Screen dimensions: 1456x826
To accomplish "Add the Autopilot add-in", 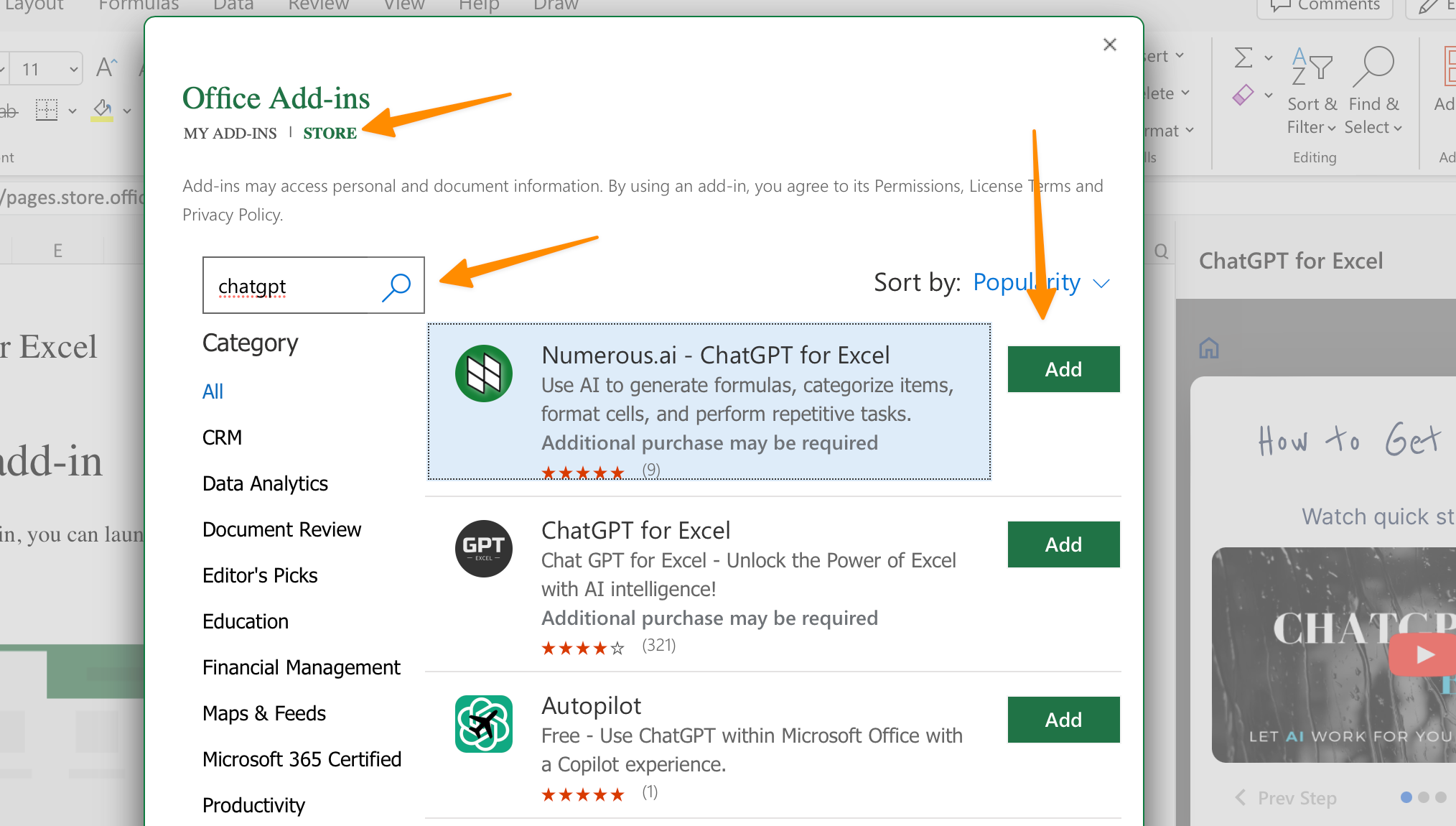I will (x=1063, y=720).
